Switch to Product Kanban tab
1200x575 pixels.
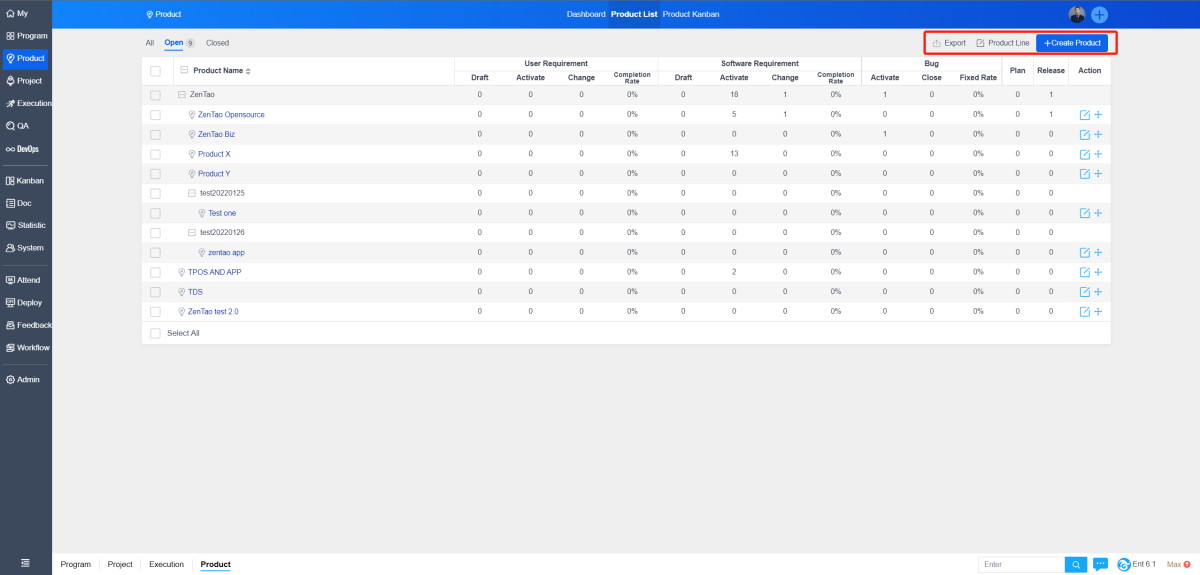tap(690, 15)
